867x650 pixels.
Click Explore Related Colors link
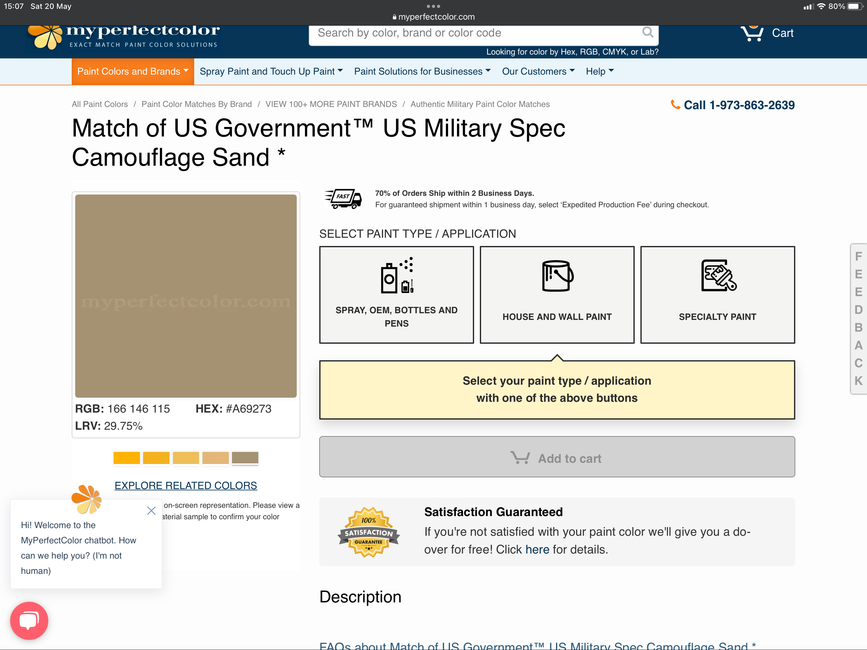[x=186, y=485]
